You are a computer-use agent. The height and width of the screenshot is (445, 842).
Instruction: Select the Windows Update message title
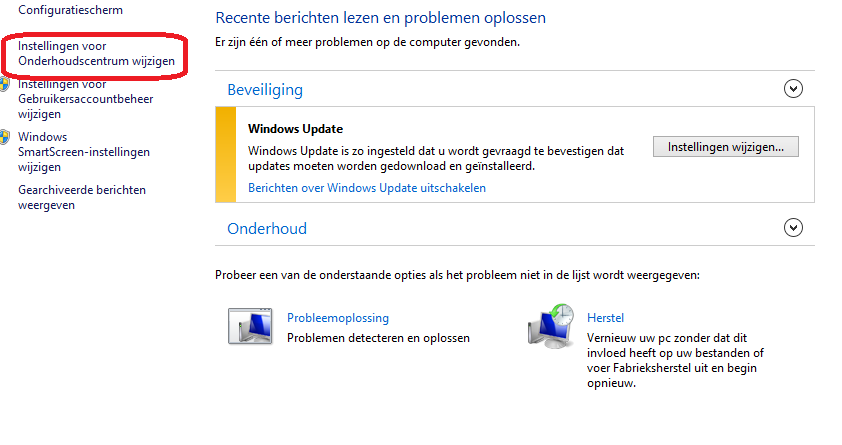click(x=295, y=129)
